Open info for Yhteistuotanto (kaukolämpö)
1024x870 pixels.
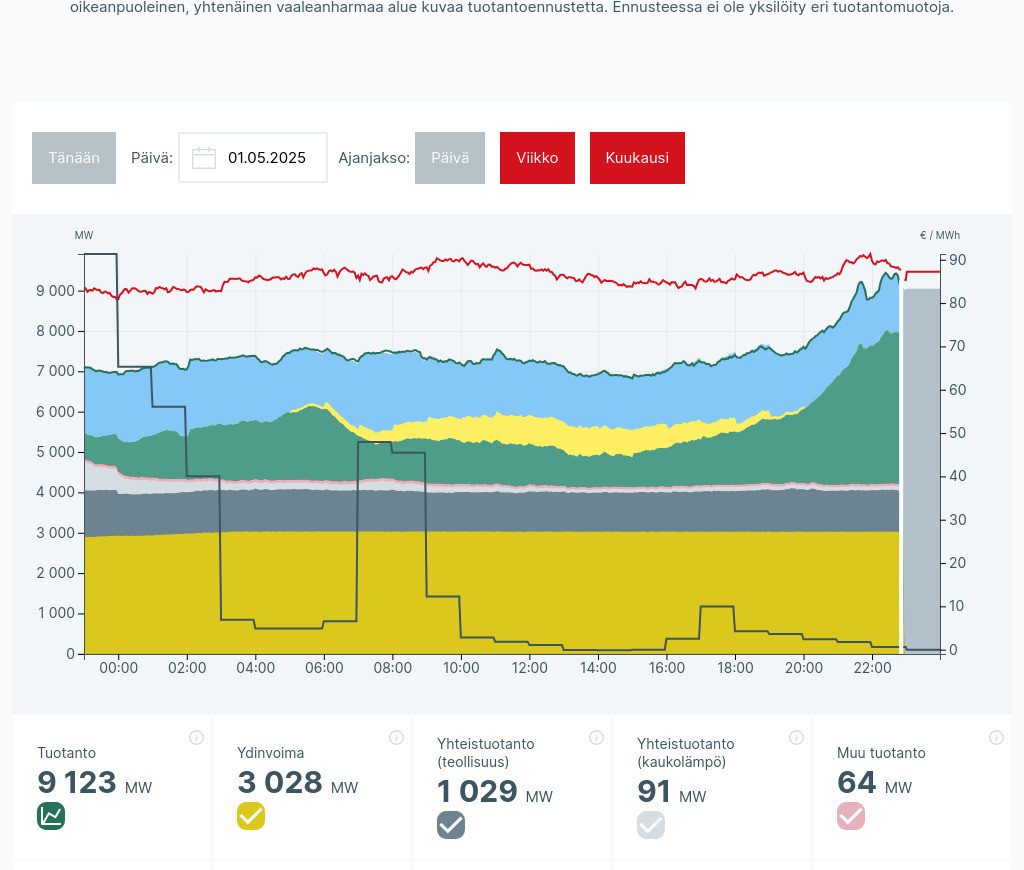(796, 738)
